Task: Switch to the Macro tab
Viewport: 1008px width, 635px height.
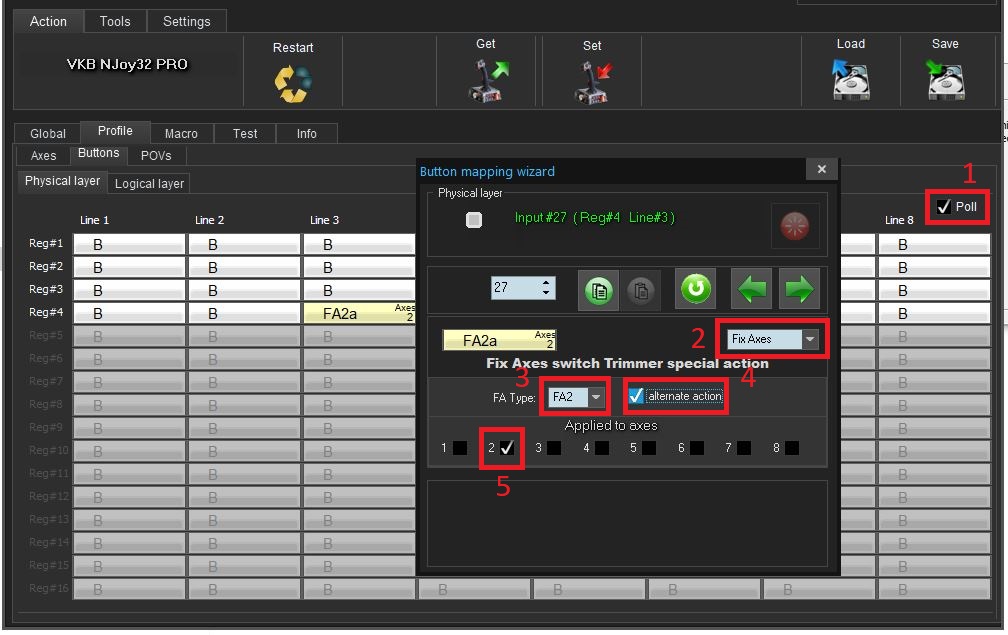Action: pyautogui.click(x=181, y=133)
